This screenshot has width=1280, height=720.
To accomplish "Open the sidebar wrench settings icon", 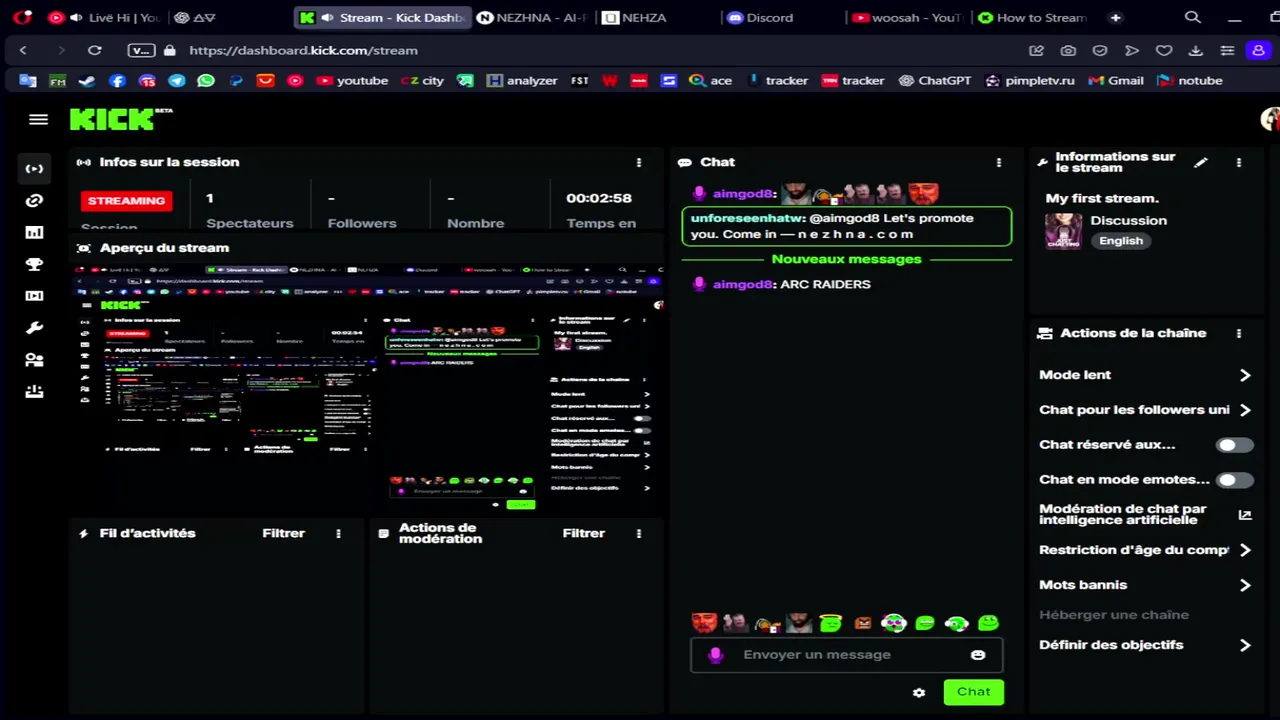I will click(x=34, y=328).
